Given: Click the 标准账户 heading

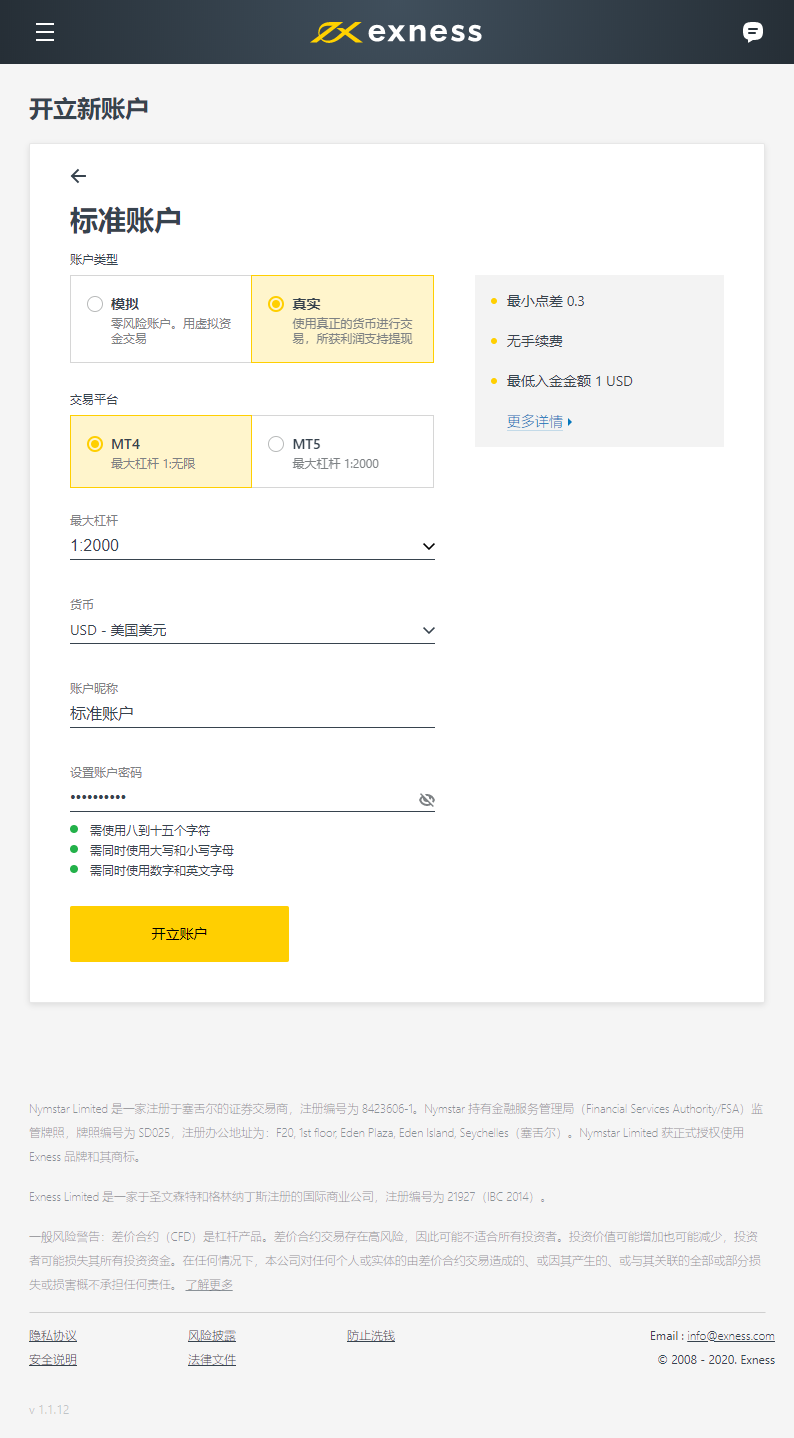Looking at the screenshot, I should (126, 220).
